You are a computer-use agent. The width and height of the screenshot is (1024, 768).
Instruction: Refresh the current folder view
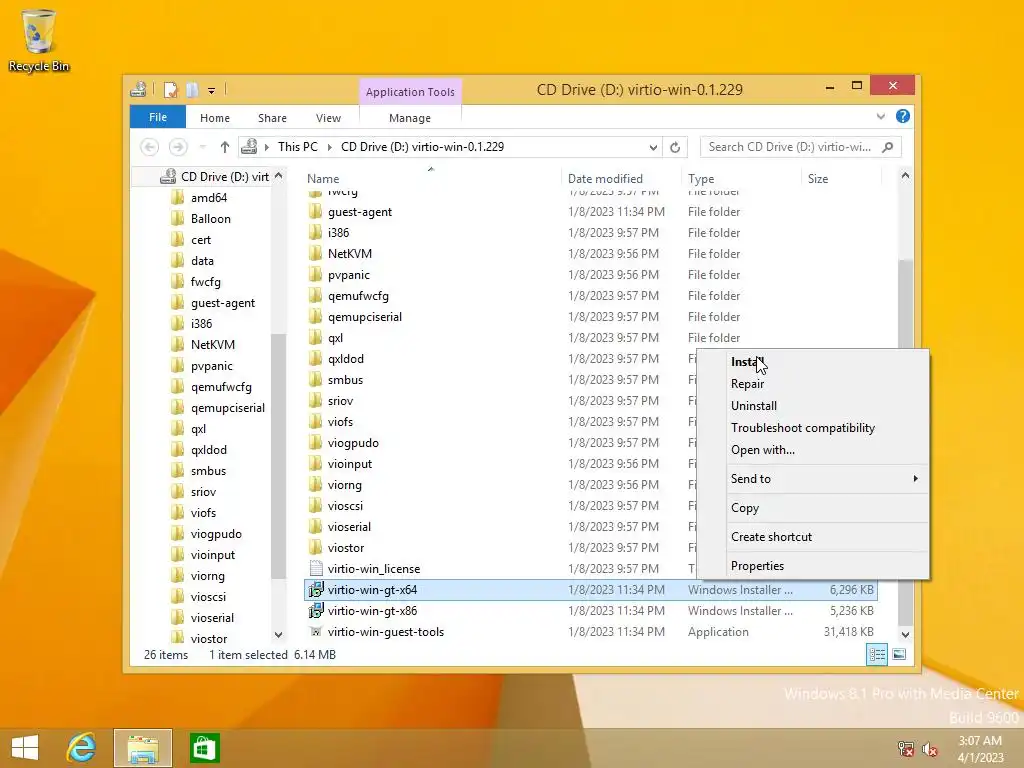tap(675, 148)
